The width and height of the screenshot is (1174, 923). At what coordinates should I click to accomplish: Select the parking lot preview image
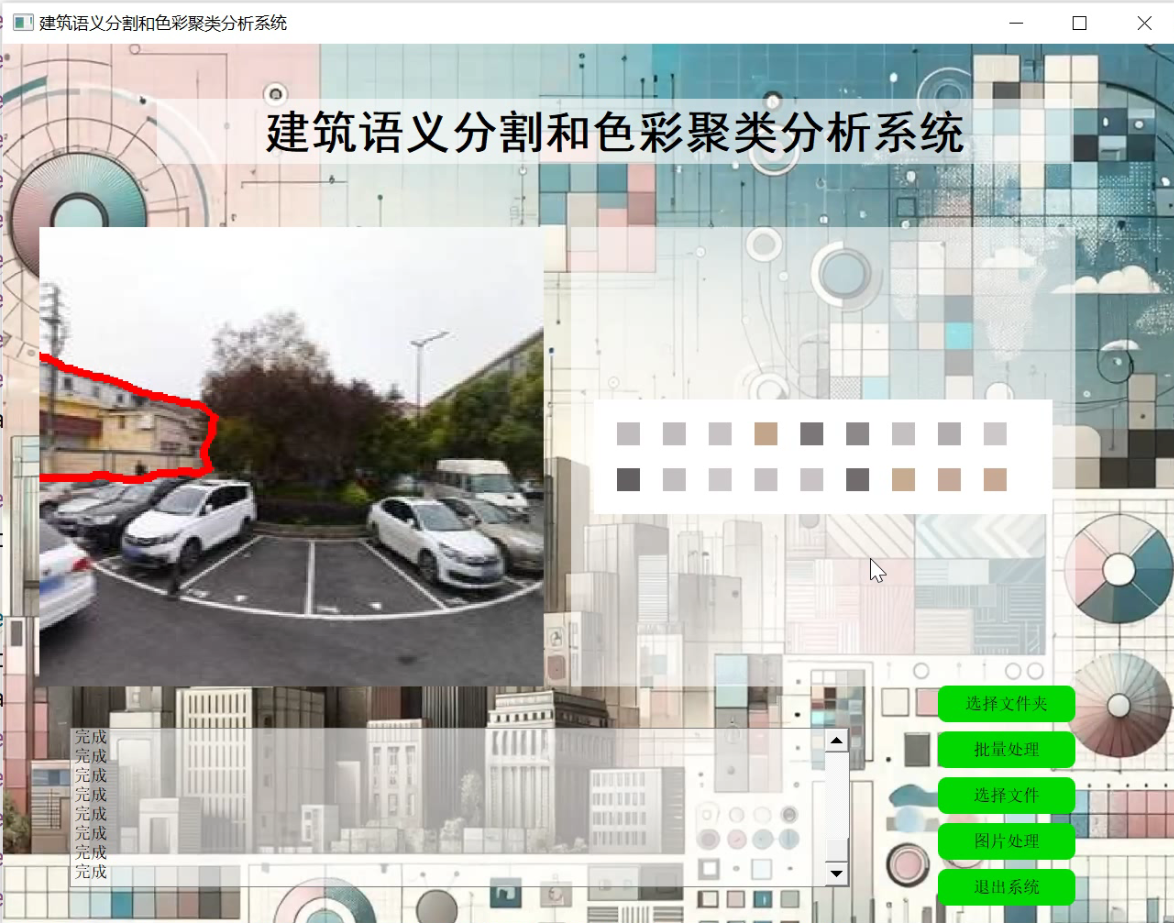point(291,456)
